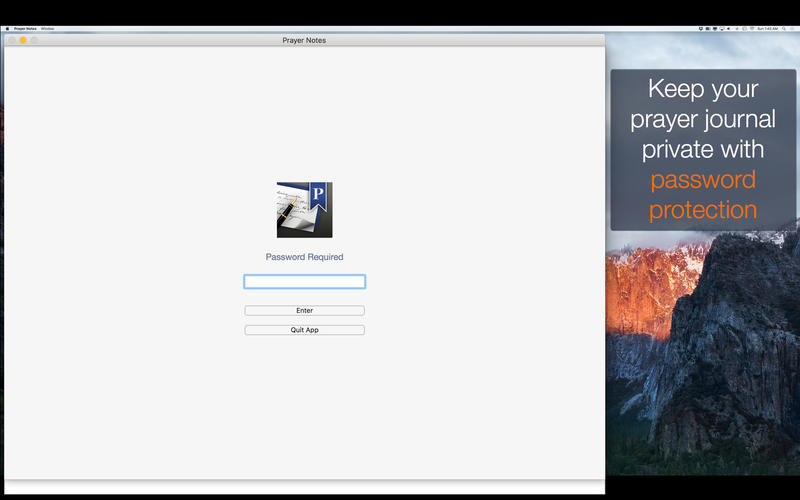Click the Prayer Notes app logo image
This screenshot has width=800, height=500.
tap(304, 210)
